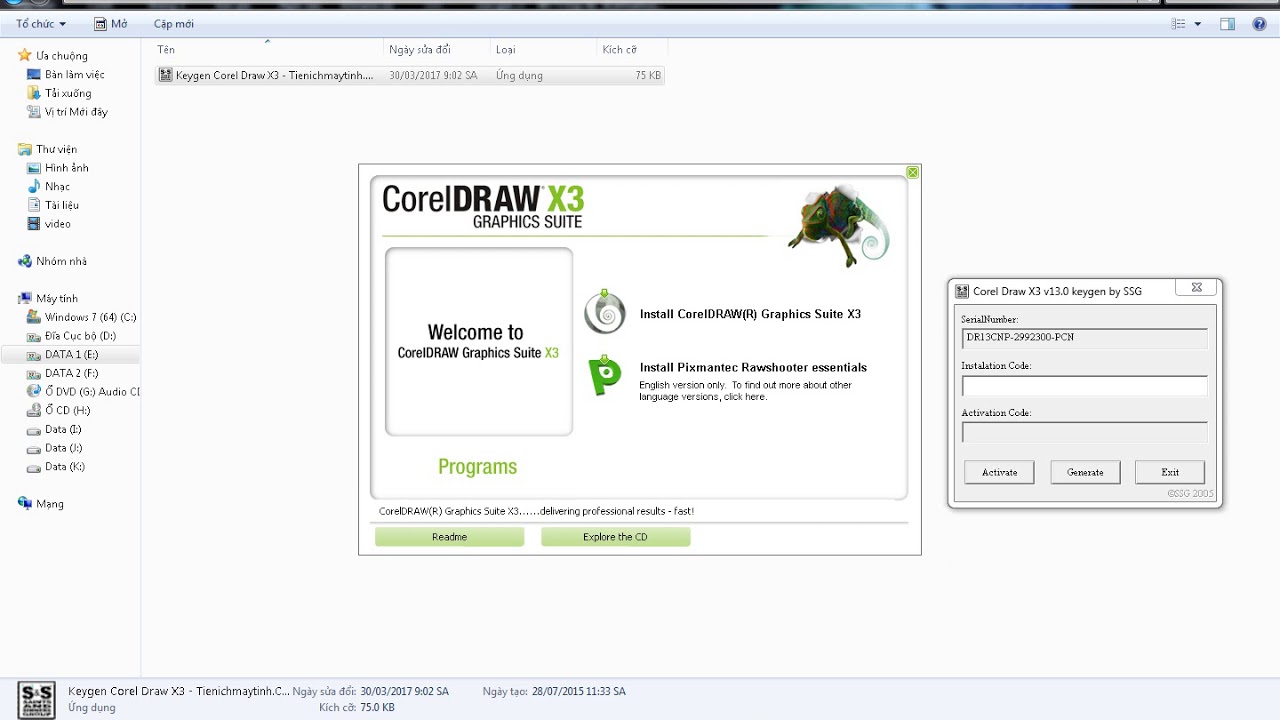The height and width of the screenshot is (720, 1280).
Task: Open the Data (I:) drive
Action: point(55,429)
